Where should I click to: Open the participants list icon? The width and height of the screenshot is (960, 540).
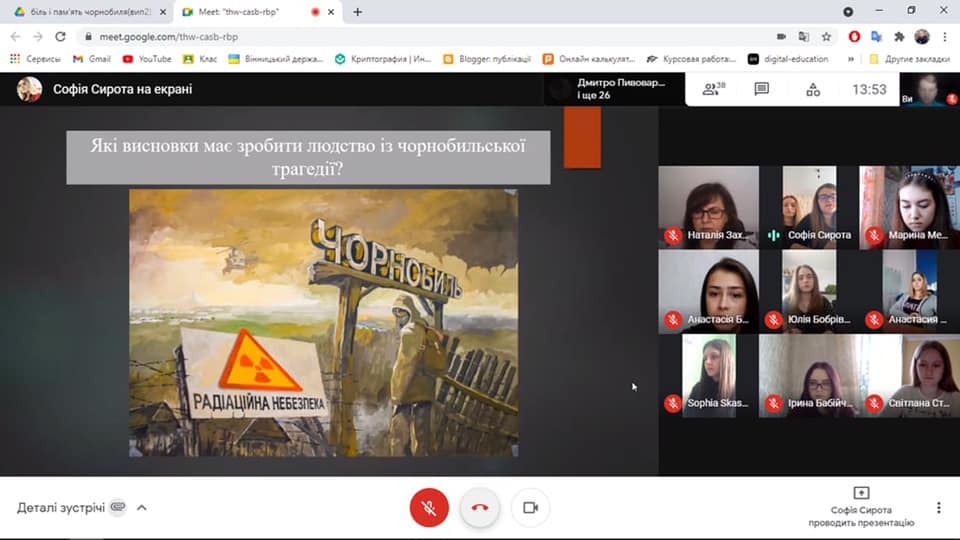tap(713, 89)
